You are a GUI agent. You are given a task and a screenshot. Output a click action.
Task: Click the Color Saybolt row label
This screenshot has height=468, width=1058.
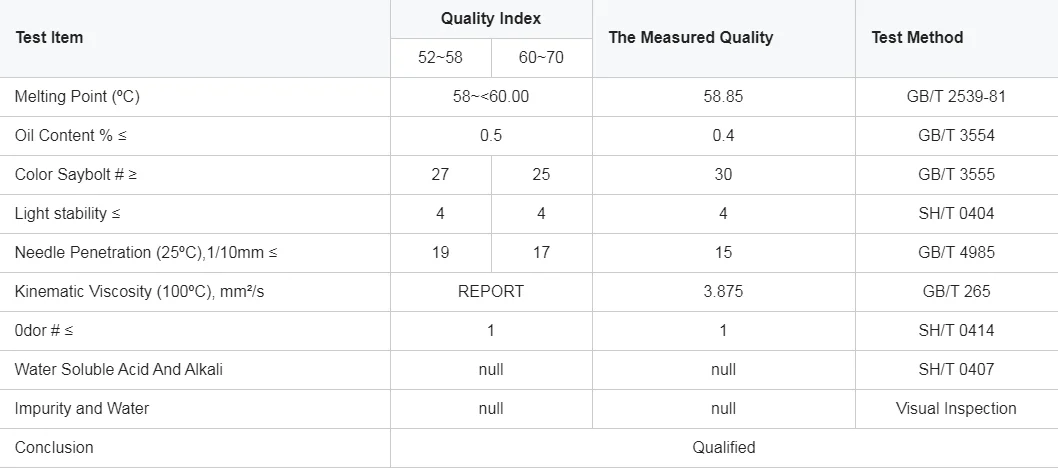coord(76,175)
